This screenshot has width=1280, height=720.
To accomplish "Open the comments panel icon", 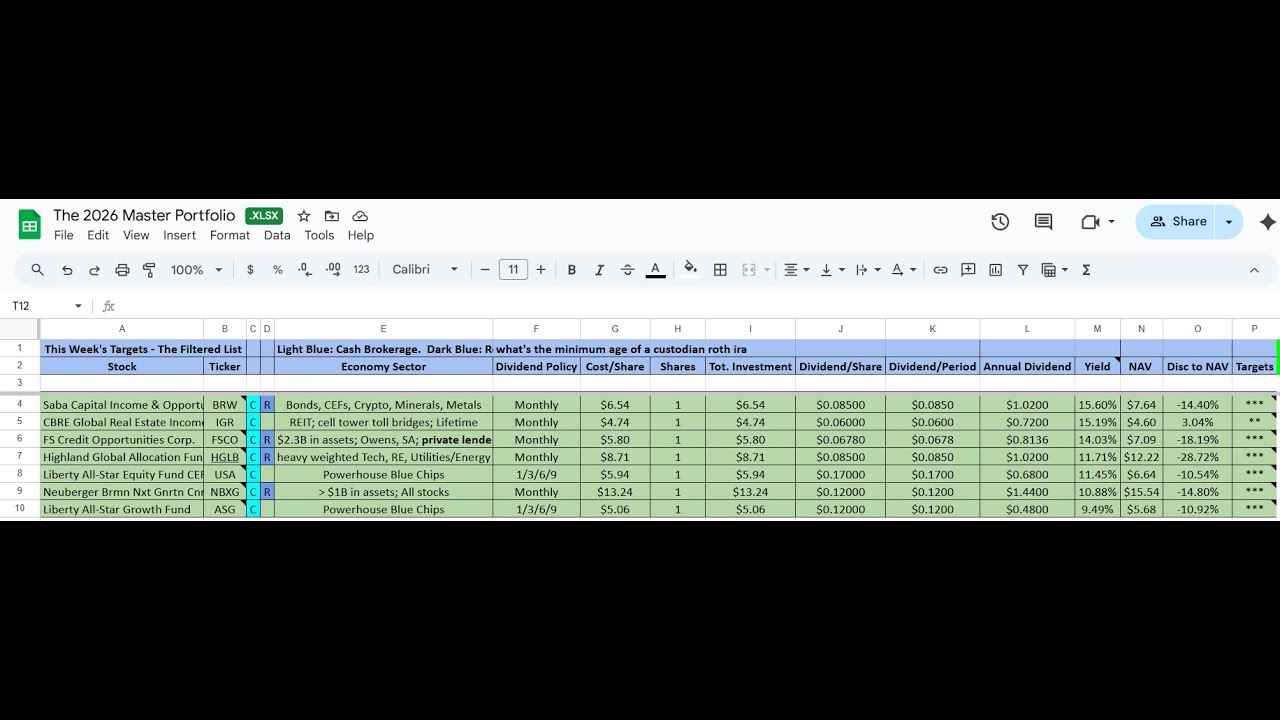I will pyautogui.click(x=1043, y=222).
